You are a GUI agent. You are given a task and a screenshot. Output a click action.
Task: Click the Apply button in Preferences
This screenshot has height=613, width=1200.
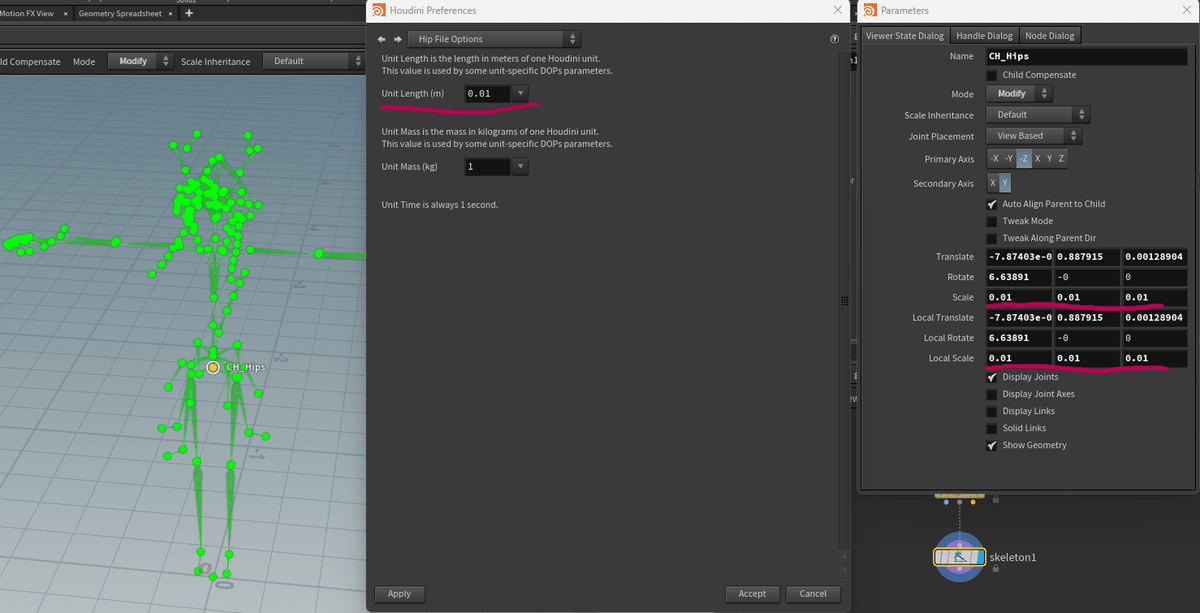[x=399, y=593]
